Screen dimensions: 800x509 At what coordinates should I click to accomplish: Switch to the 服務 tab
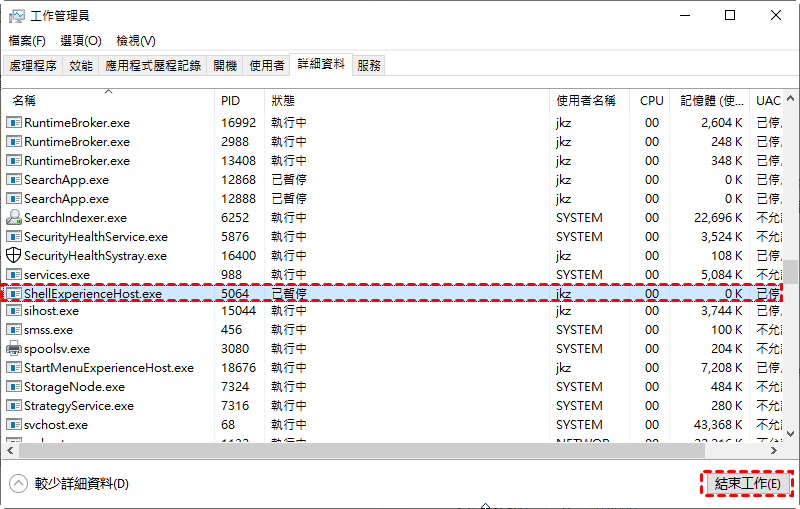tap(369, 65)
